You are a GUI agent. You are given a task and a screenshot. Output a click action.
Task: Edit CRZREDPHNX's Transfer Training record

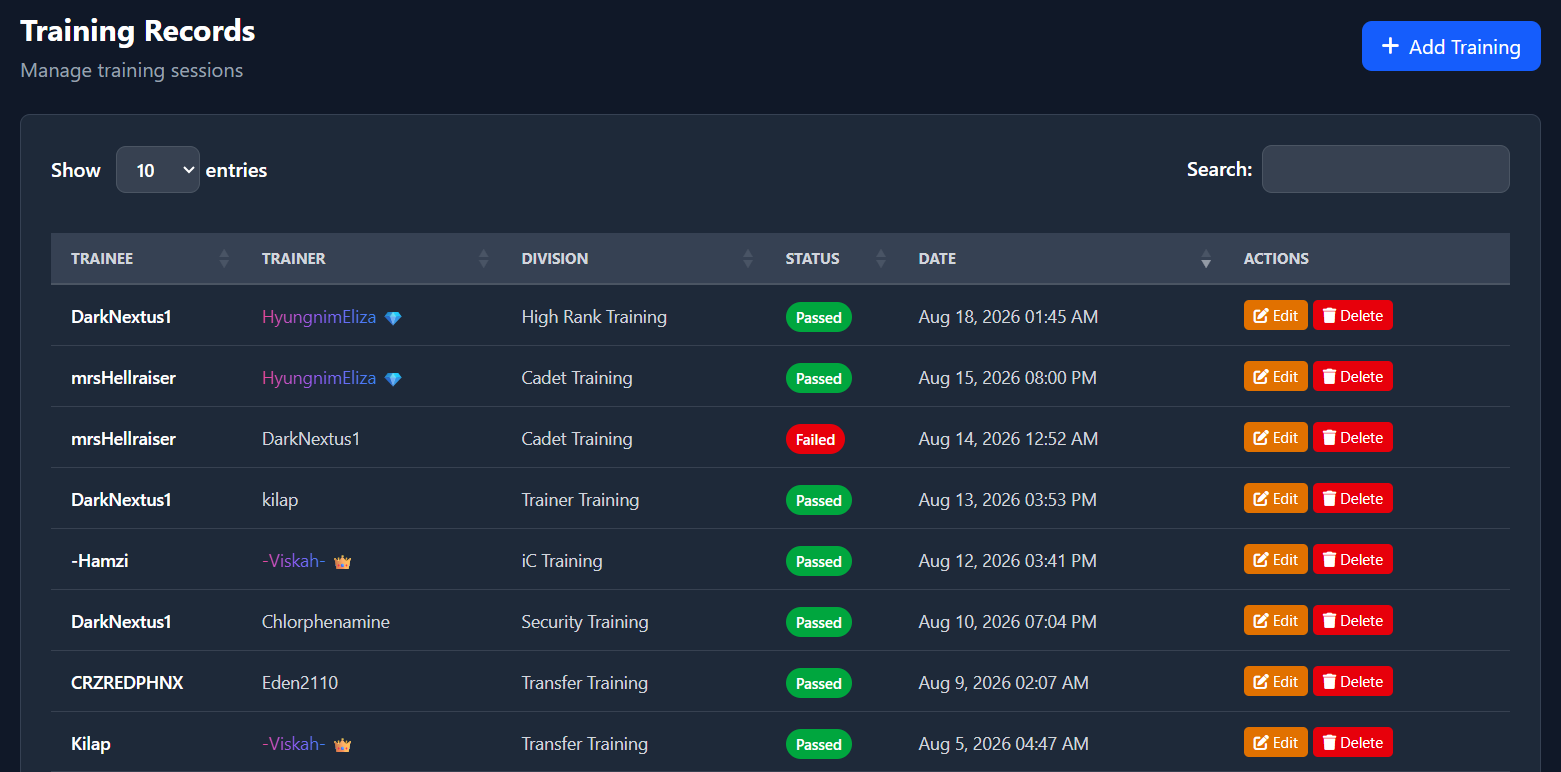1275,681
